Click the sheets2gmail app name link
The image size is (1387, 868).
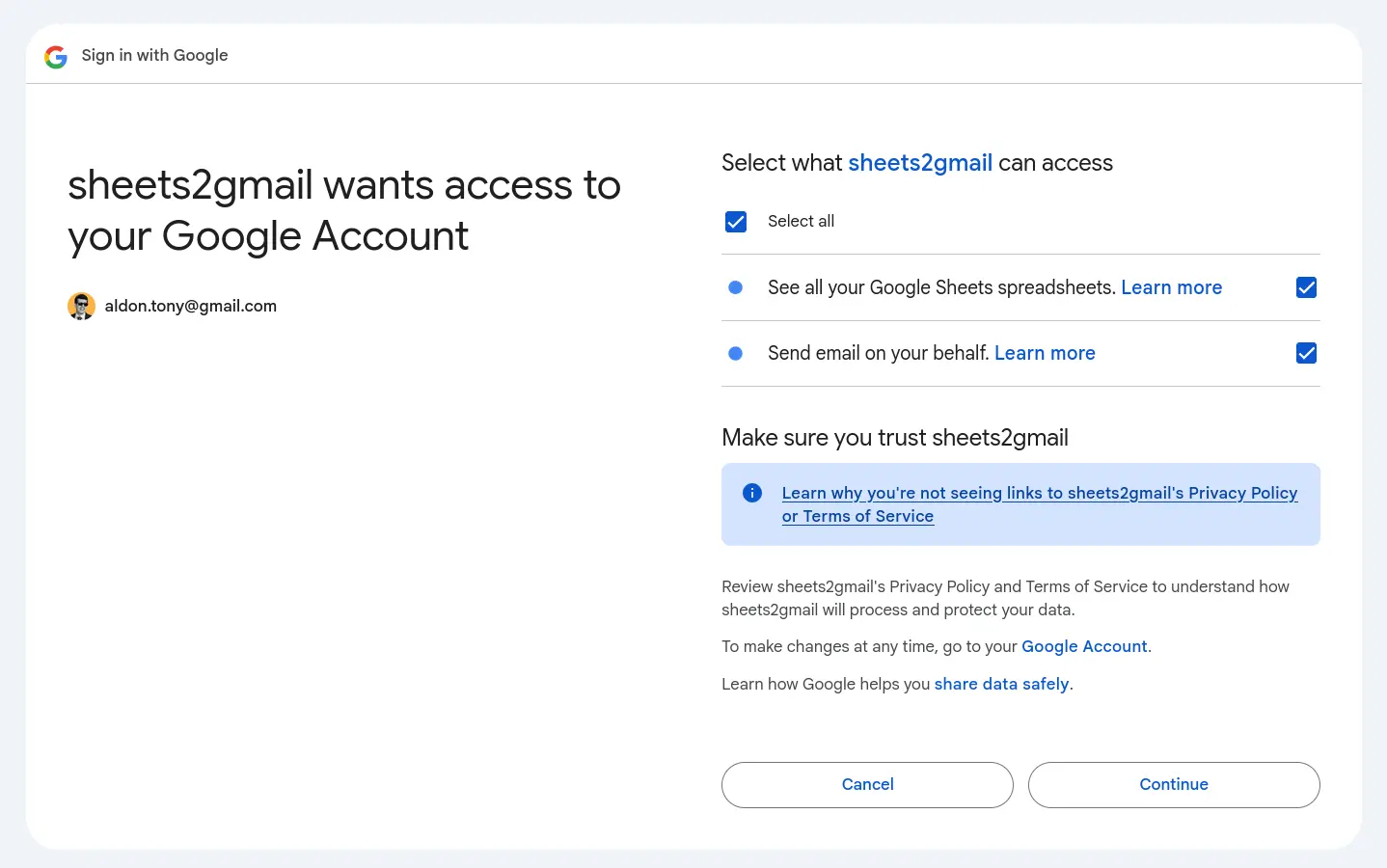click(919, 163)
